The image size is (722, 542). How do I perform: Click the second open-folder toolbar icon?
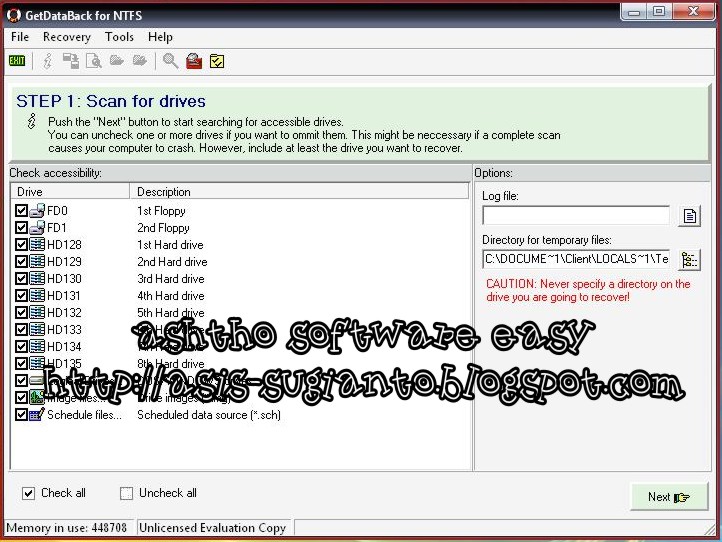[x=140, y=61]
